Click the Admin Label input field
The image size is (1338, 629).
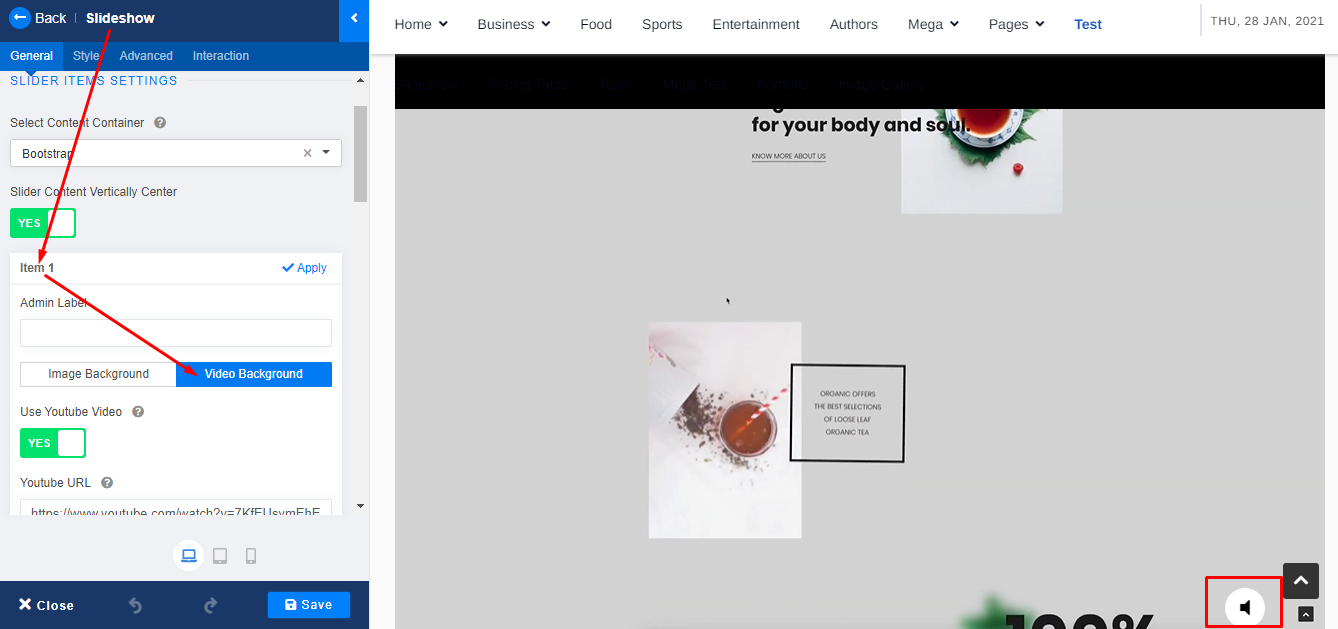176,333
